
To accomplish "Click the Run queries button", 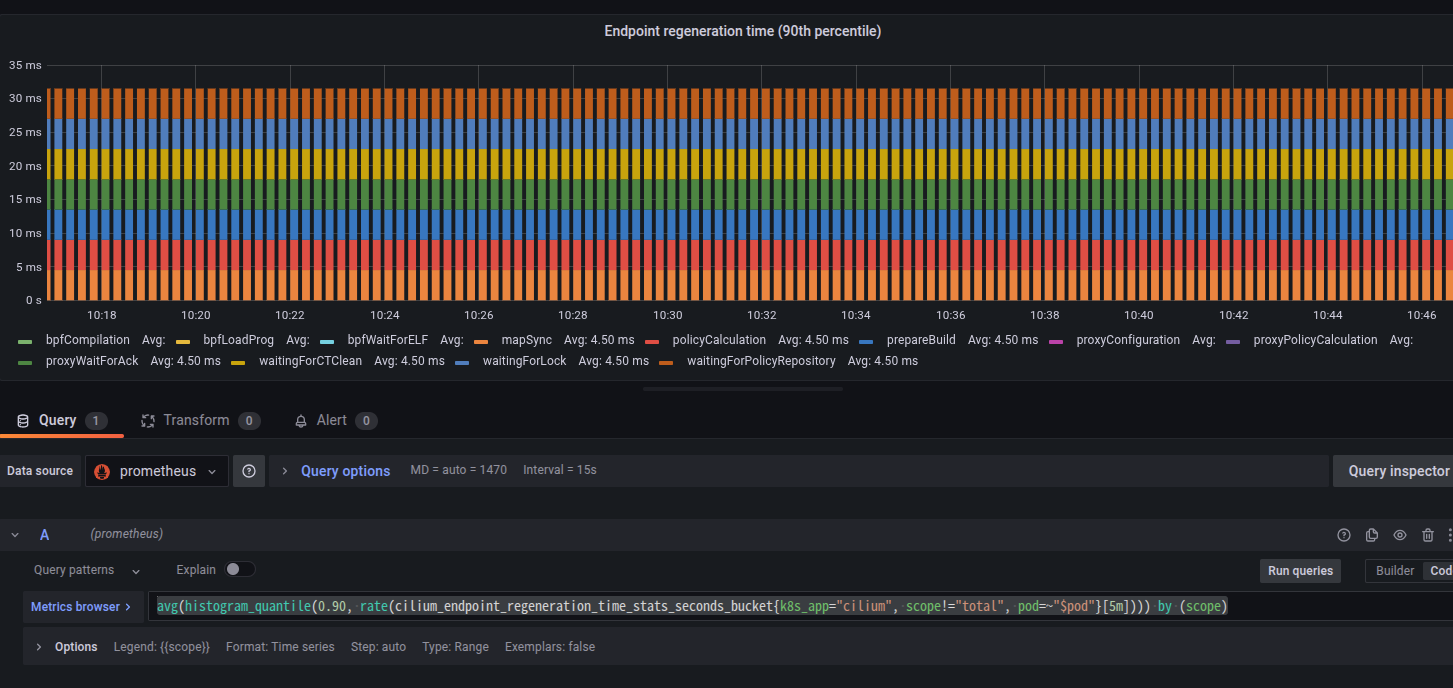I will 1301,571.
